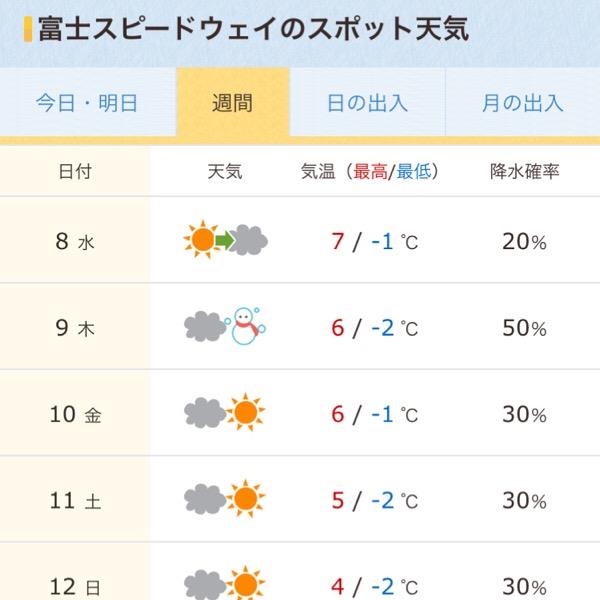Switch to the 日の出入 tab
The height and width of the screenshot is (600, 600).
pos(367,103)
